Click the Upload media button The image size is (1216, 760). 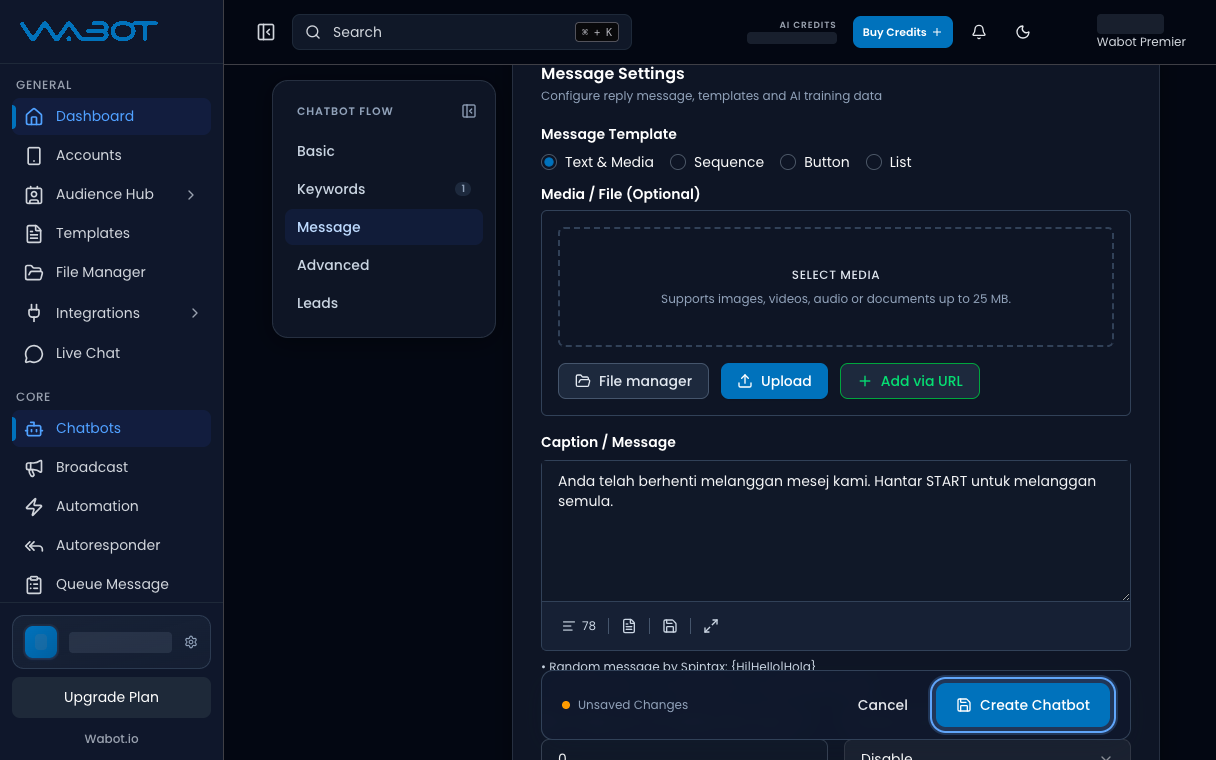774,381
